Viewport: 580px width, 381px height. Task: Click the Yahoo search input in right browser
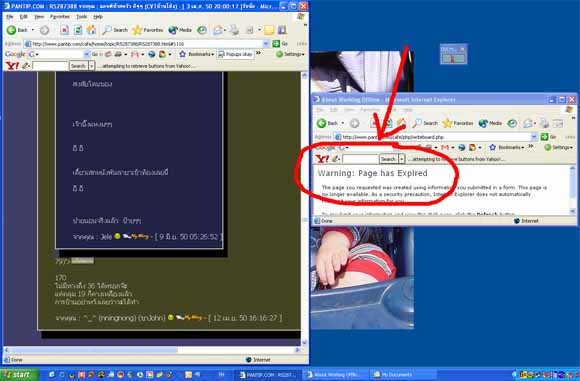(360, 159)
